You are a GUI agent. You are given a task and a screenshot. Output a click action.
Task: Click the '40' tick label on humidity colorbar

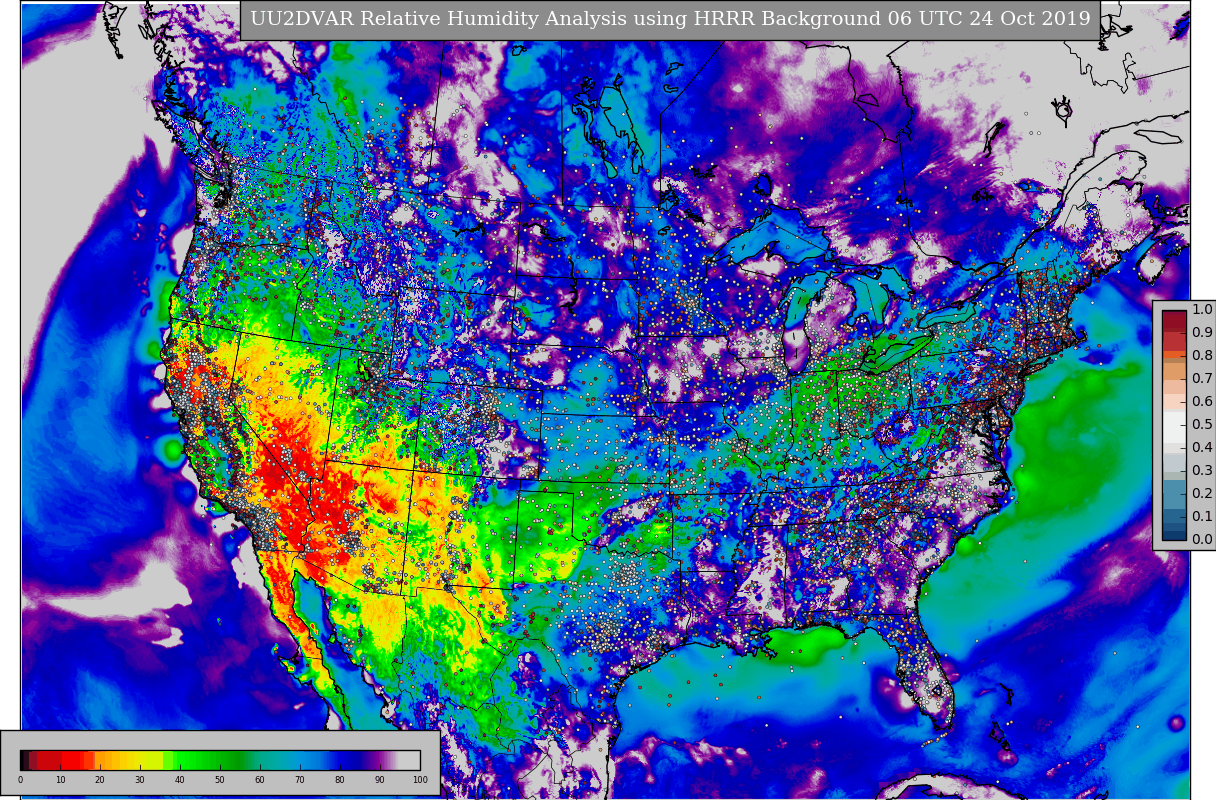tap(180, 780)
